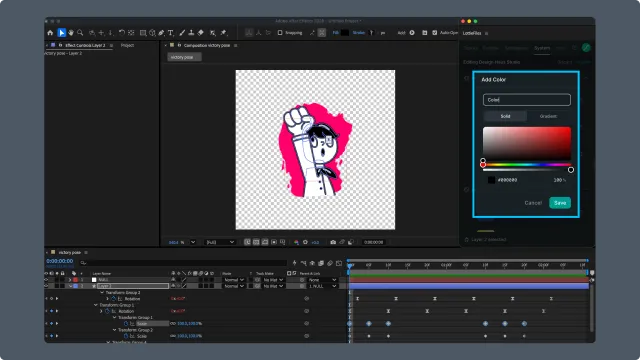Open the Track Matte dropdown for Layer 2
Viewport: 640px width, 360px height.
[x=273, y=286]
